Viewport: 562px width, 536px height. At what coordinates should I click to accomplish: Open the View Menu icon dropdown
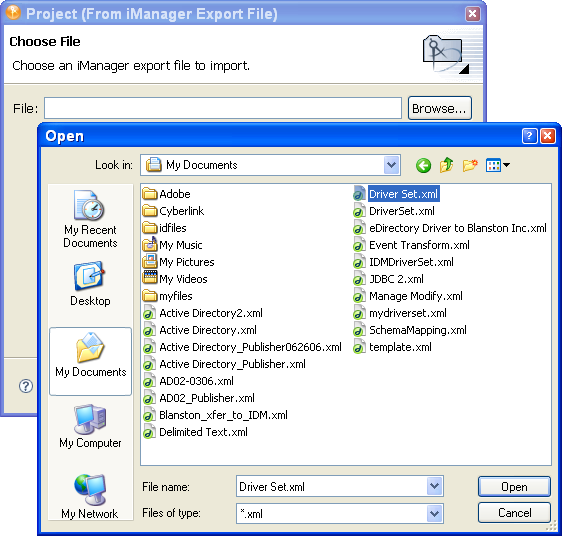click(x=497, y=165)
